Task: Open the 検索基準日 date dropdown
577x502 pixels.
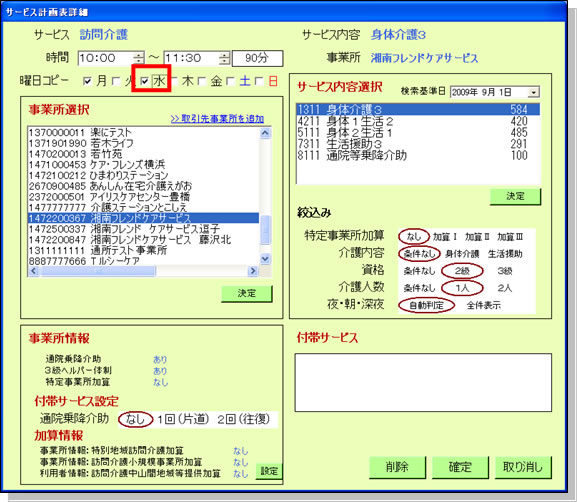Action: tap(533, 92)
